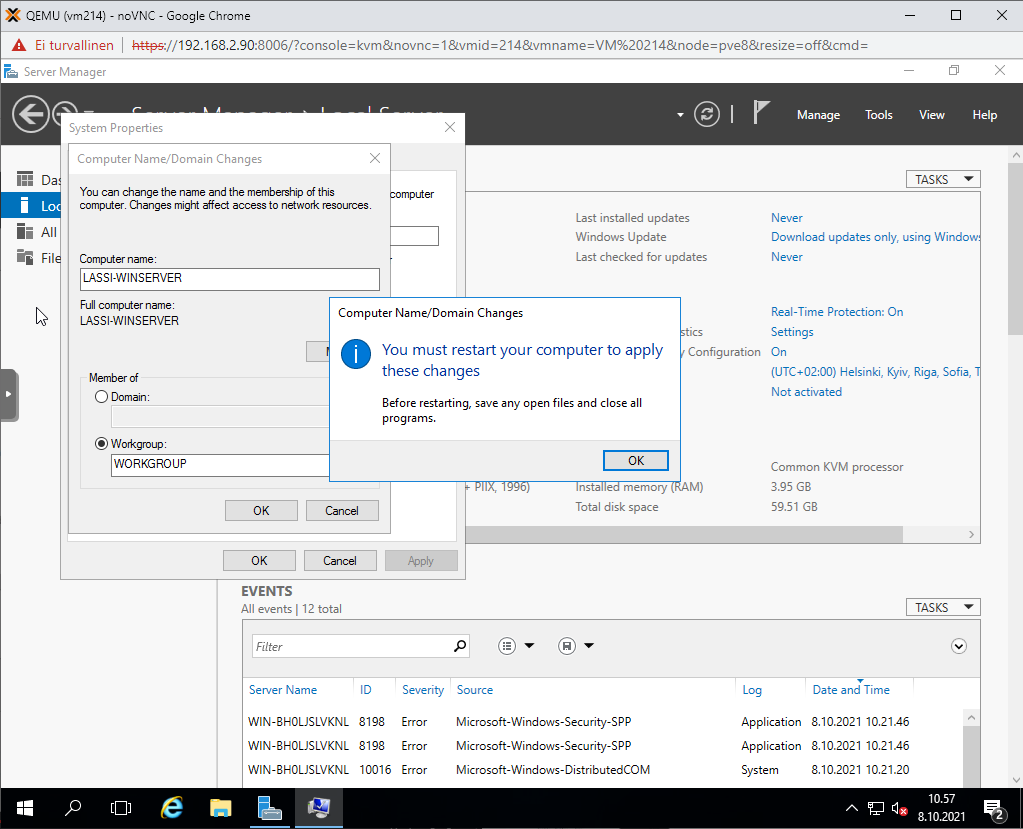
Task: Cancel the Computer Name/Domain Changes dialog
Action: click(342, 511)
